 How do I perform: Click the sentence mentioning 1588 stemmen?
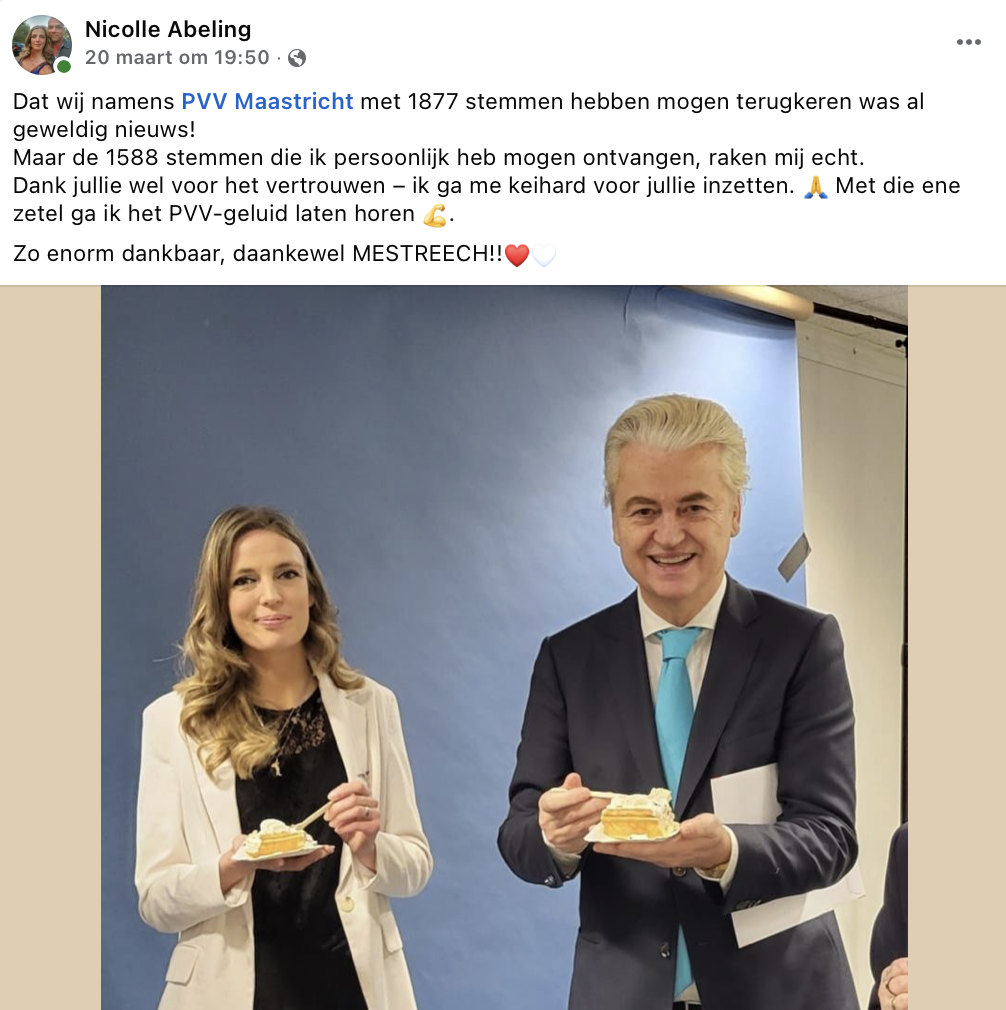pos(439,157)
